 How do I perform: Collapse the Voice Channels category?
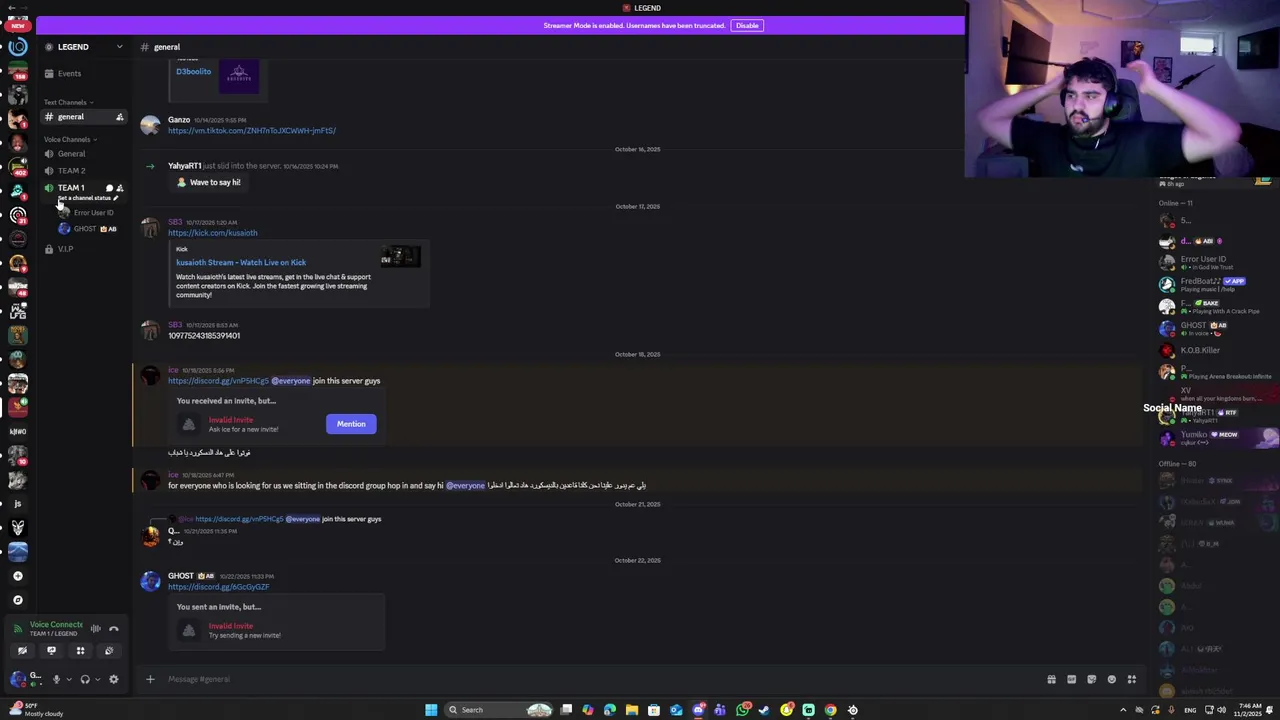click(x=69, y=139)
